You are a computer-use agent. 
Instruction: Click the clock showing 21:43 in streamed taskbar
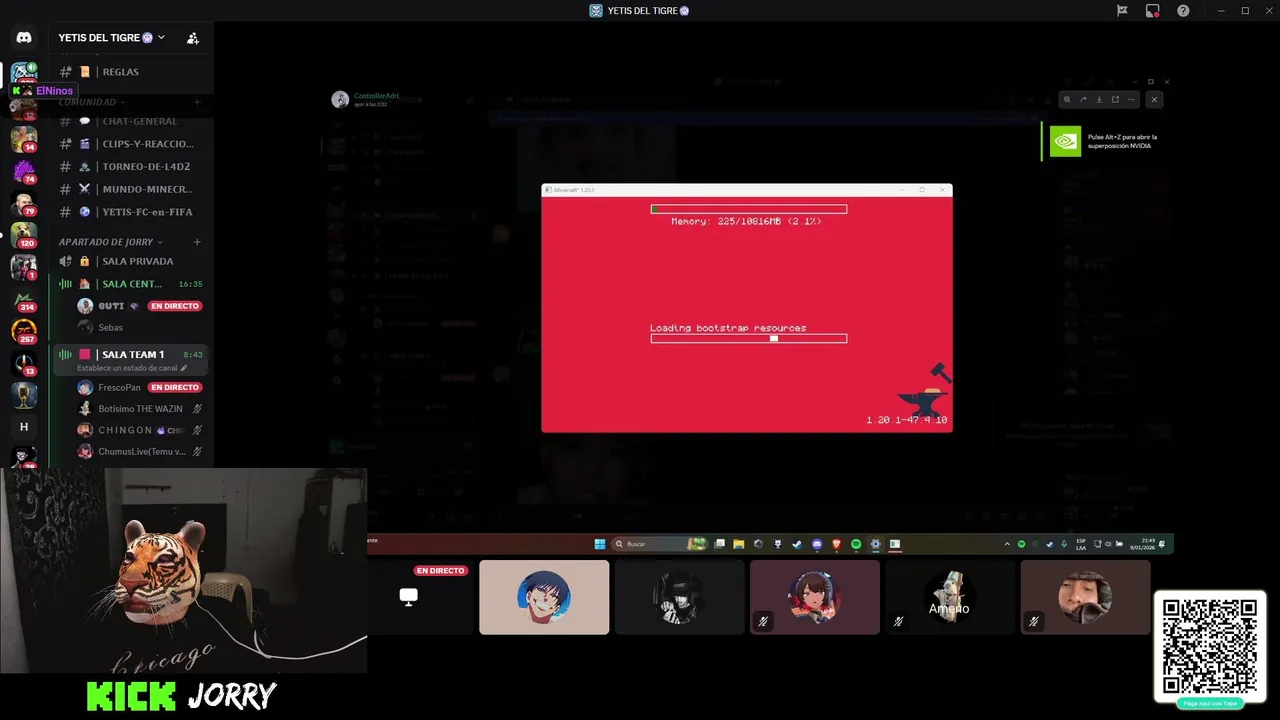click(1142, 544)
